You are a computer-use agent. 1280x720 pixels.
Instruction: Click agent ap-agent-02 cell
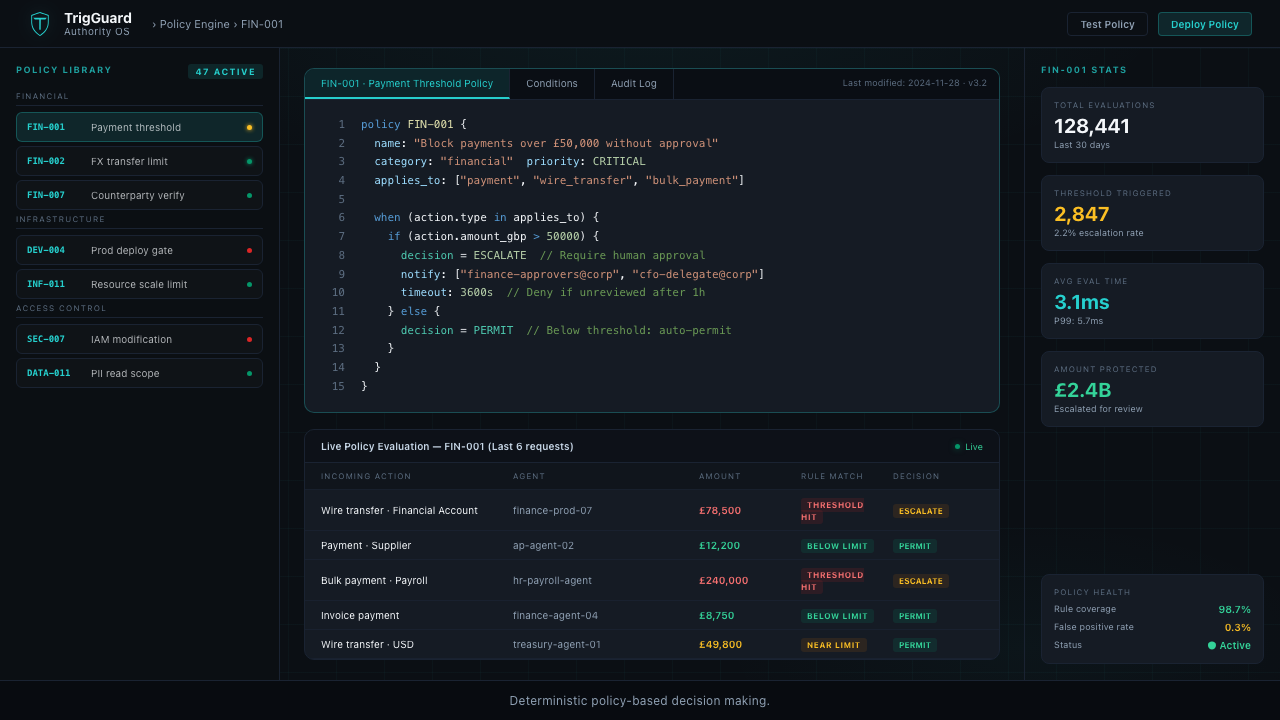point(543,546)
